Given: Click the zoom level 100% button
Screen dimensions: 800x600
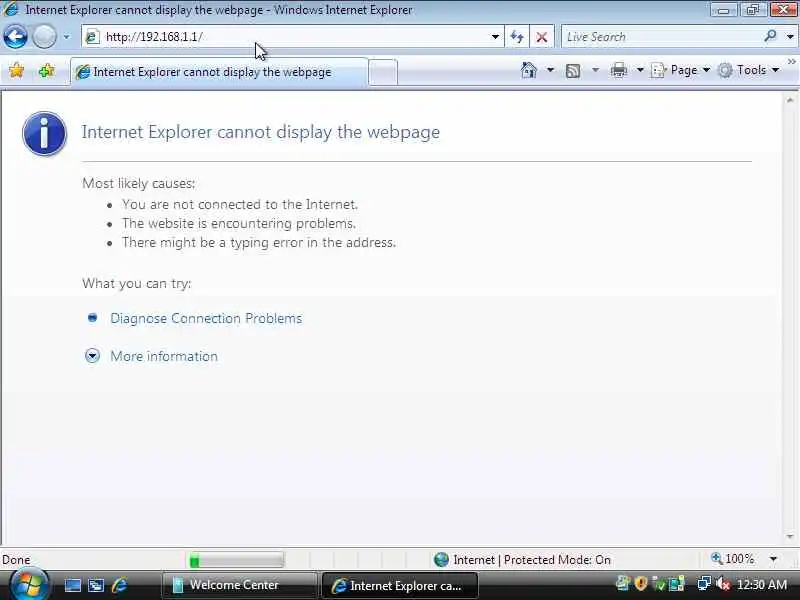Looking at the screenshot, I should 733,559.
